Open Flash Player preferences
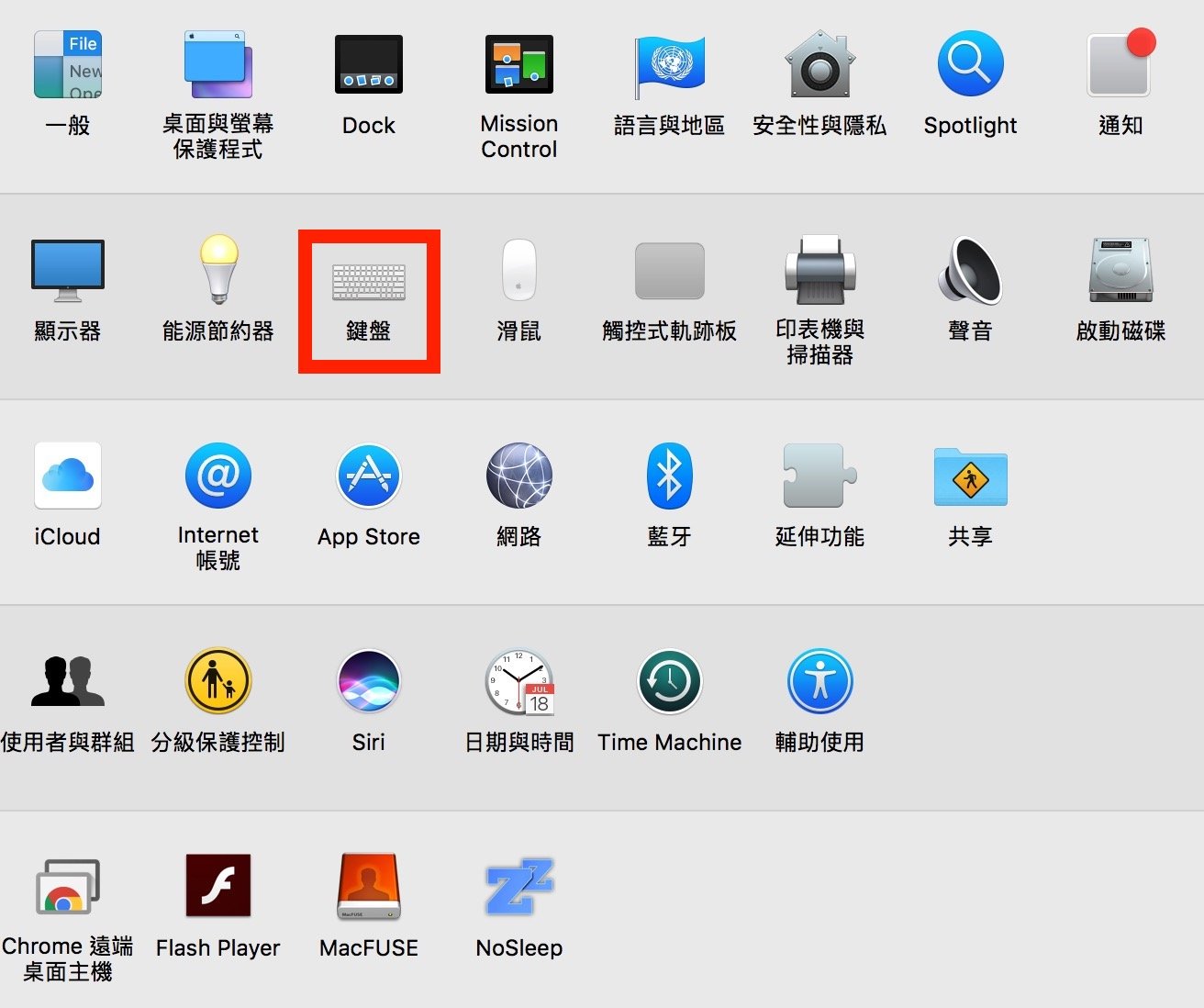1204x1008 pixels. 217,886
